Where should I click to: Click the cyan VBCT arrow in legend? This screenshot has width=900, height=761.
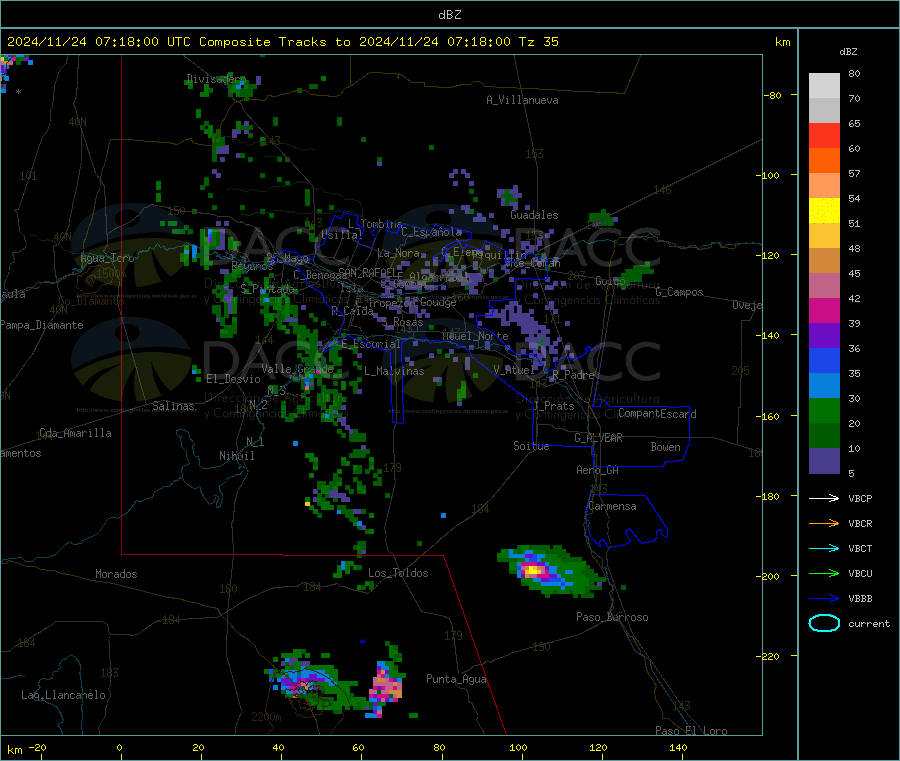(824, 549)
